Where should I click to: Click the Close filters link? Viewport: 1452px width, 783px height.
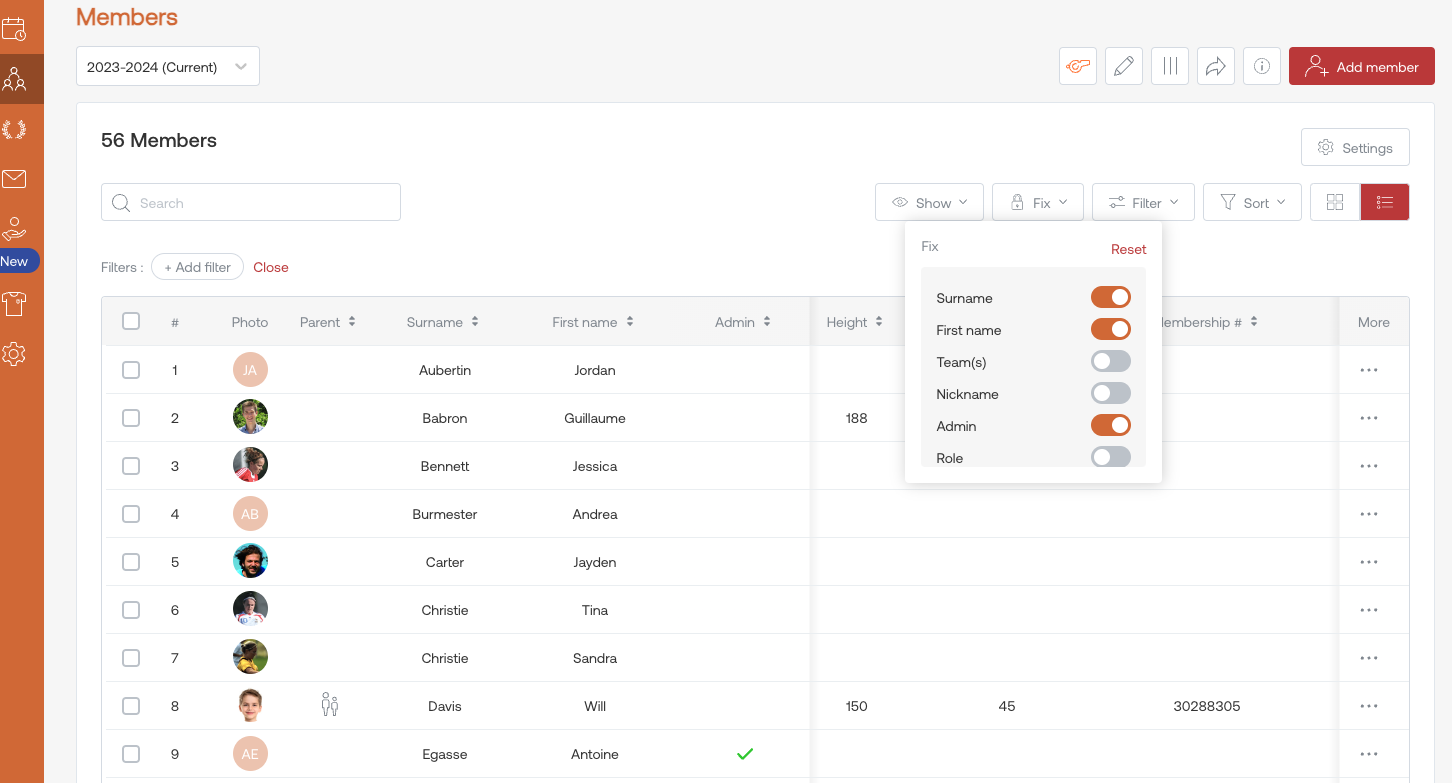click(x=271, y=267)
